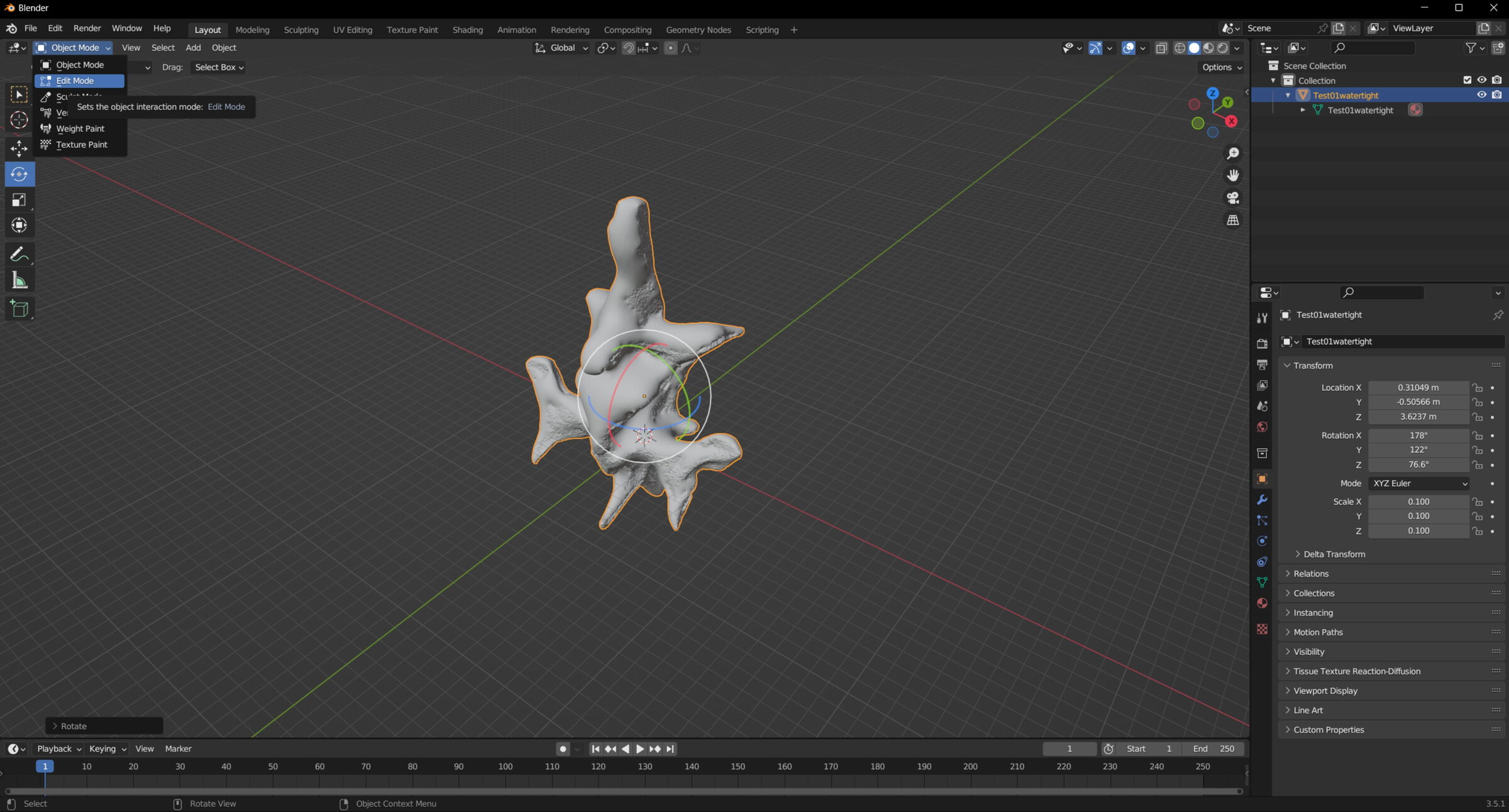The height and width of the screenshot is (812, 1509).
Task: Open the File menu
Action: (30, 29)
